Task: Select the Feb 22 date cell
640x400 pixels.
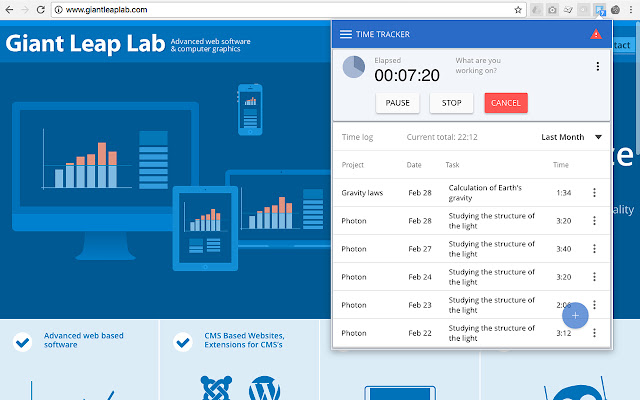Action: pyautogui.click(x=420, y=333)
